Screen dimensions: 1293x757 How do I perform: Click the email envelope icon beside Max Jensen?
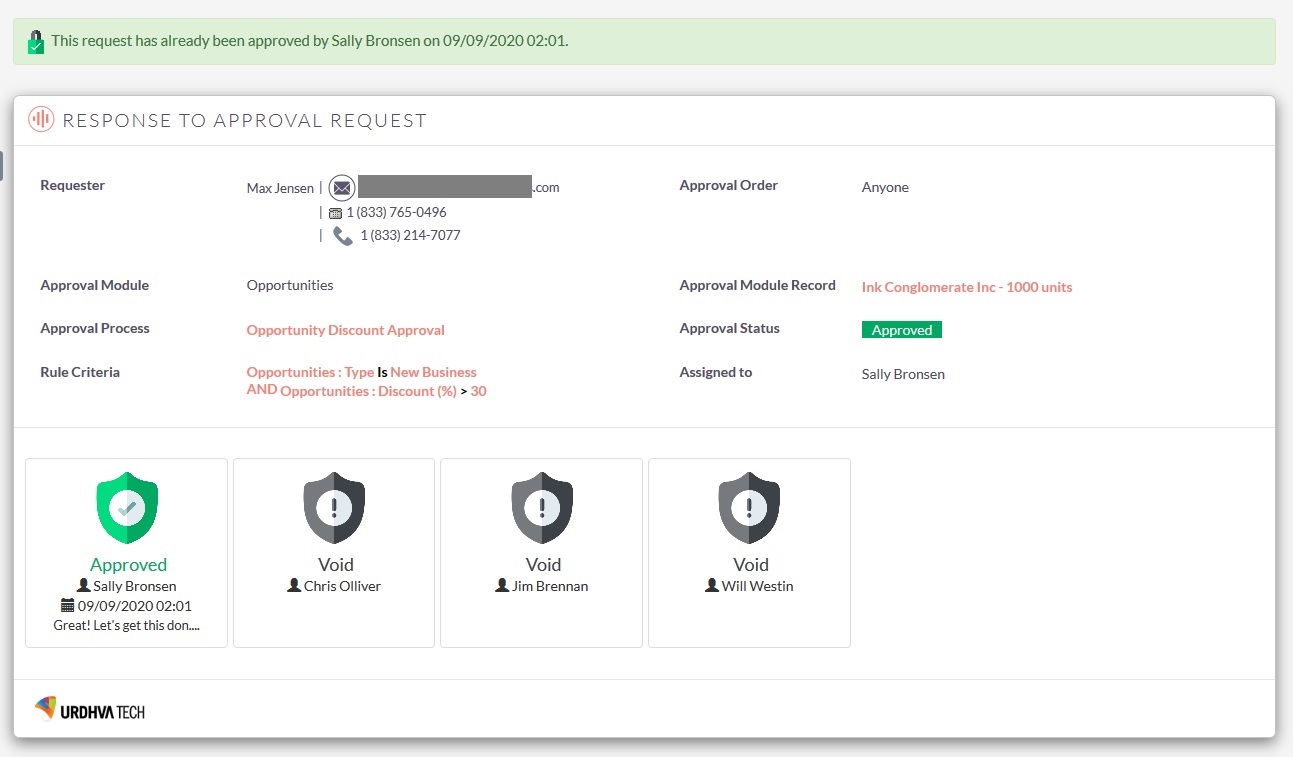[342, 187]
